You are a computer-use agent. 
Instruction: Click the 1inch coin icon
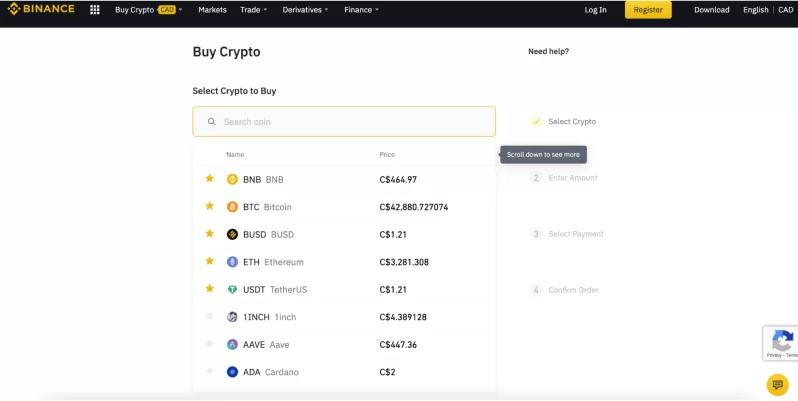pyautogui.click(x=232, y=317)
